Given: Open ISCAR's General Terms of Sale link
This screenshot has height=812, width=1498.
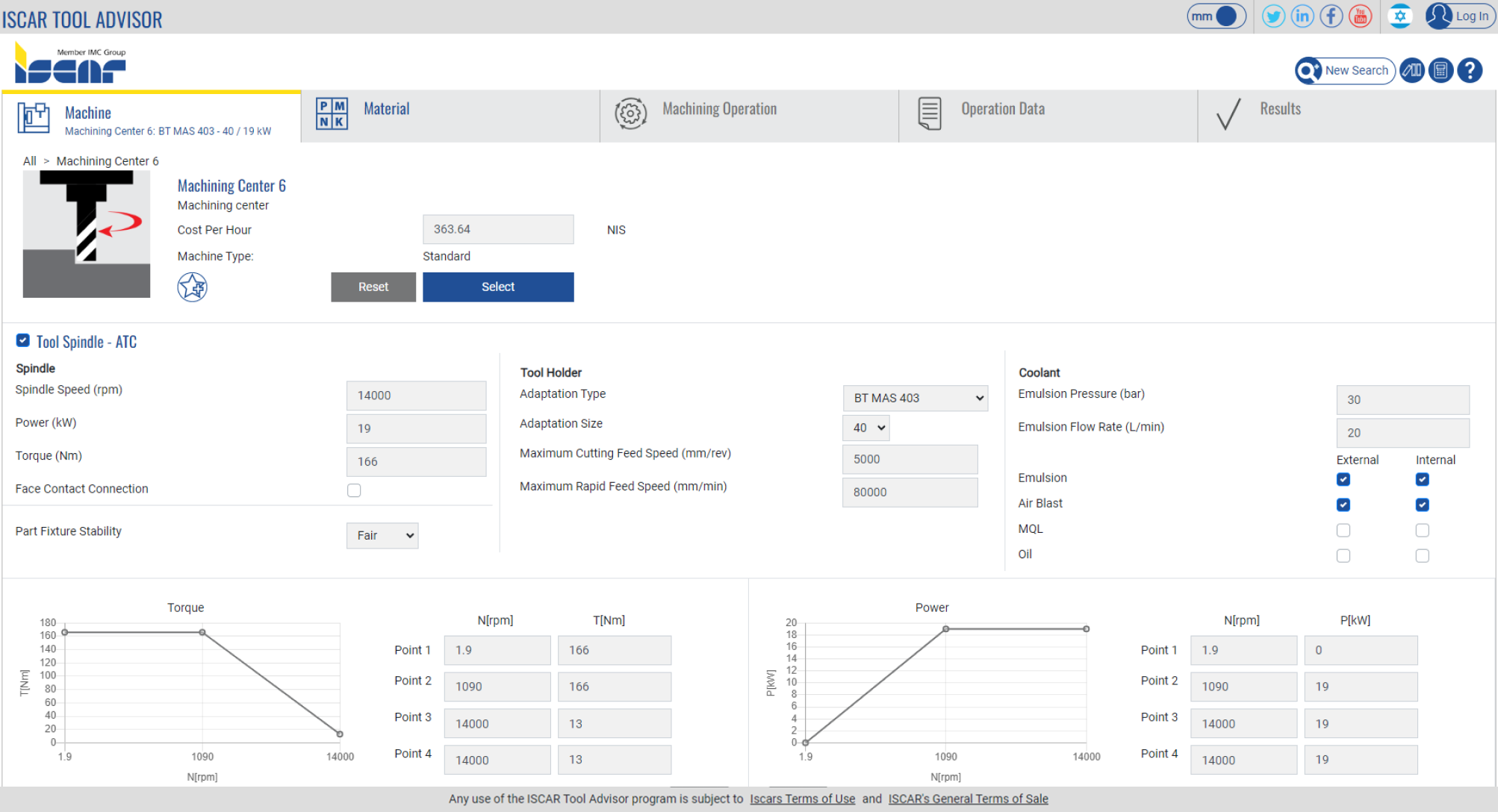Looking at the screenshot, I should point(968,799).
